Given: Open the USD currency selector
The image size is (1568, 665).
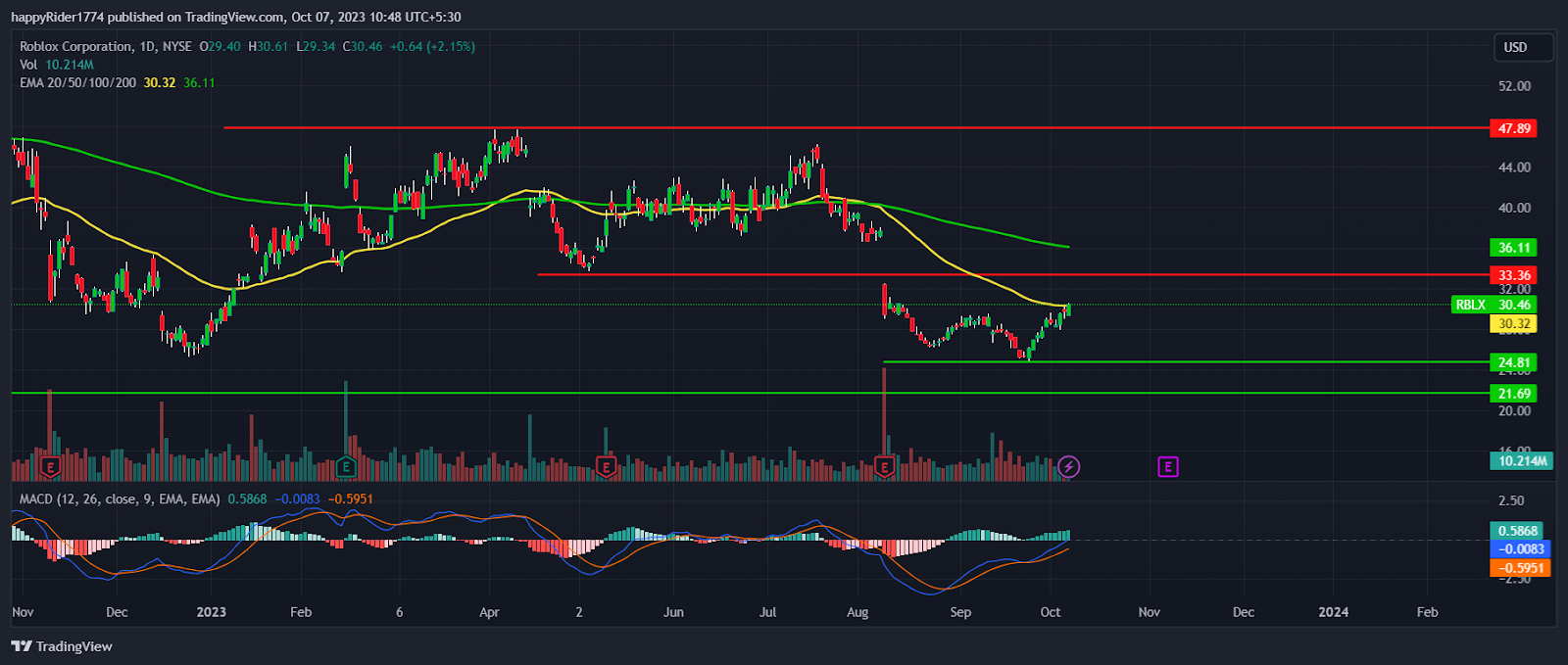Looking at the screenshot, I should click(1523, 47).
